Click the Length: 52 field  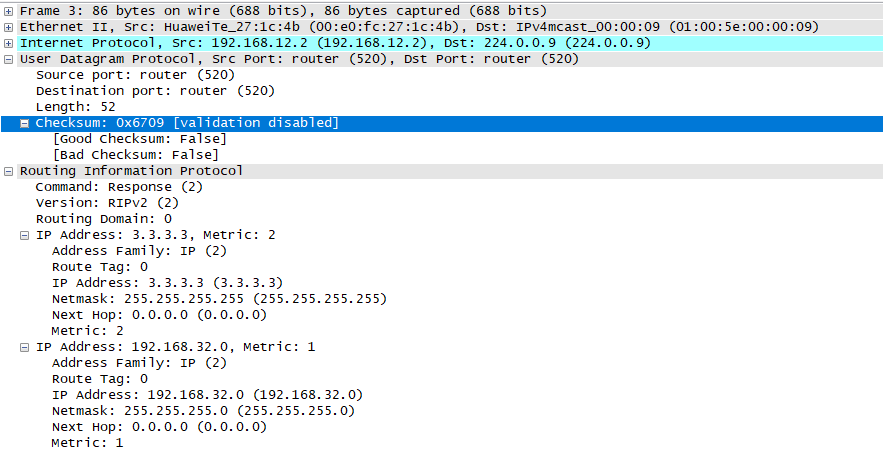coord(75,107)
